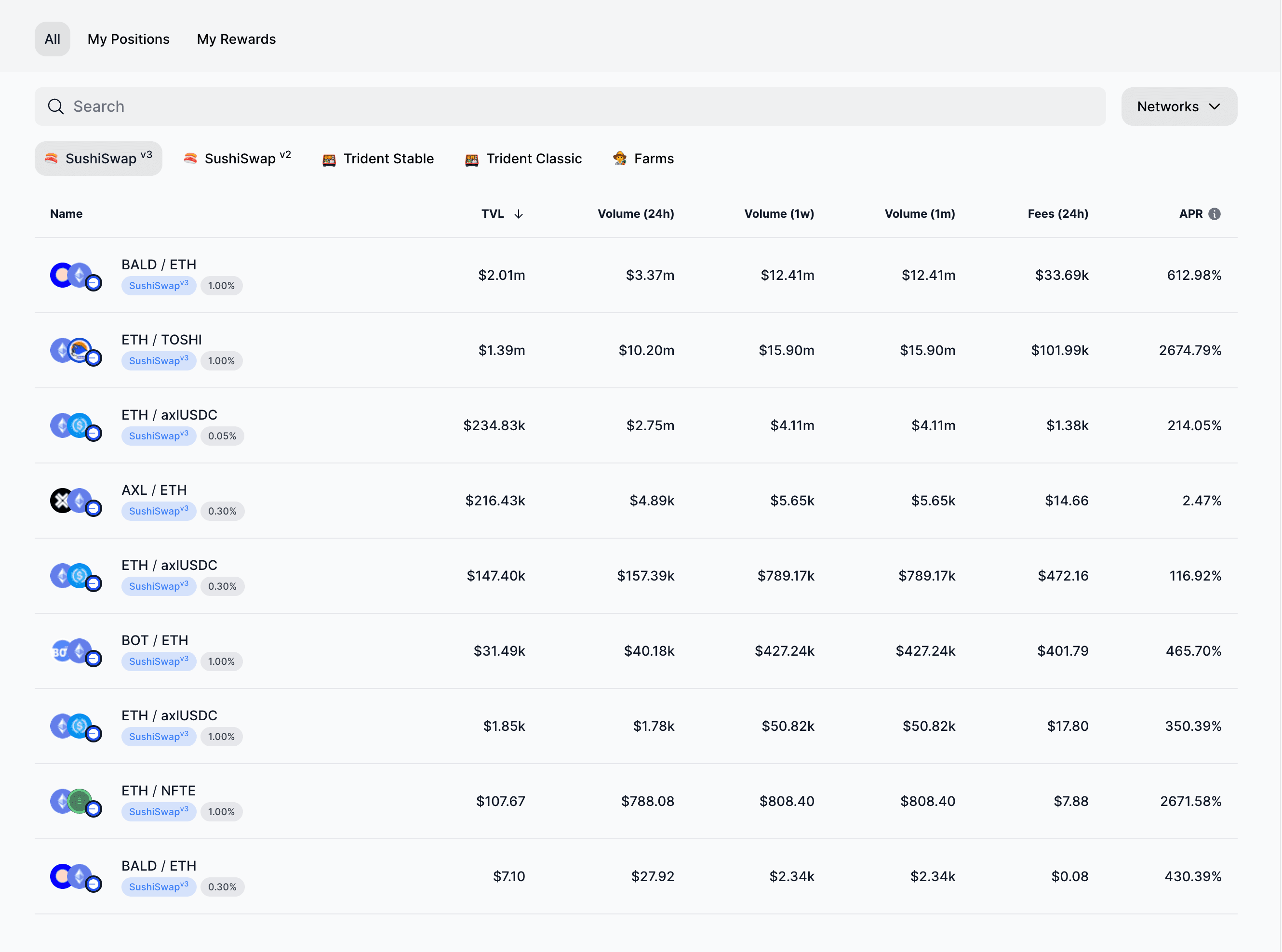The width and height of the screenshot is (1282, 952).
Task: Click APR value 2.47%
Action: (x=1202, y=501)
